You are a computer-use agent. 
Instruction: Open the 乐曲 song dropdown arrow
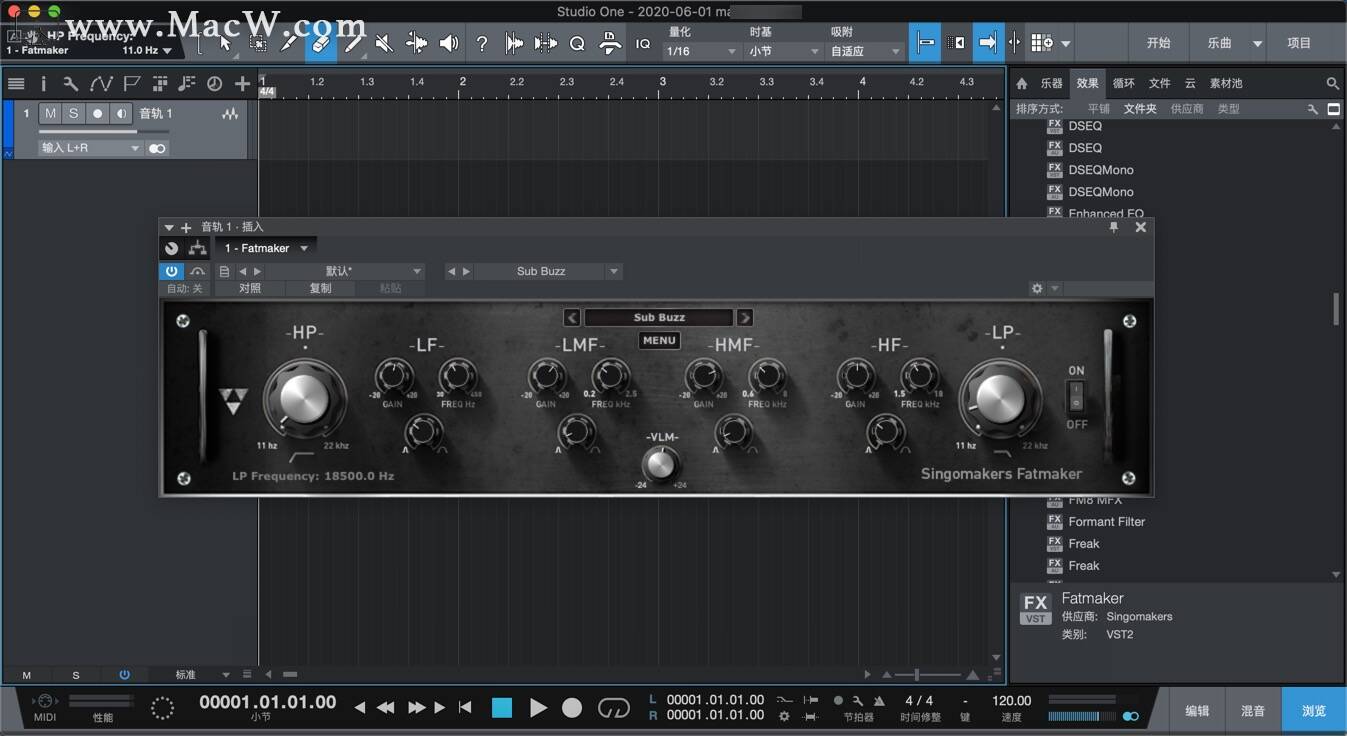[1257, 44]
